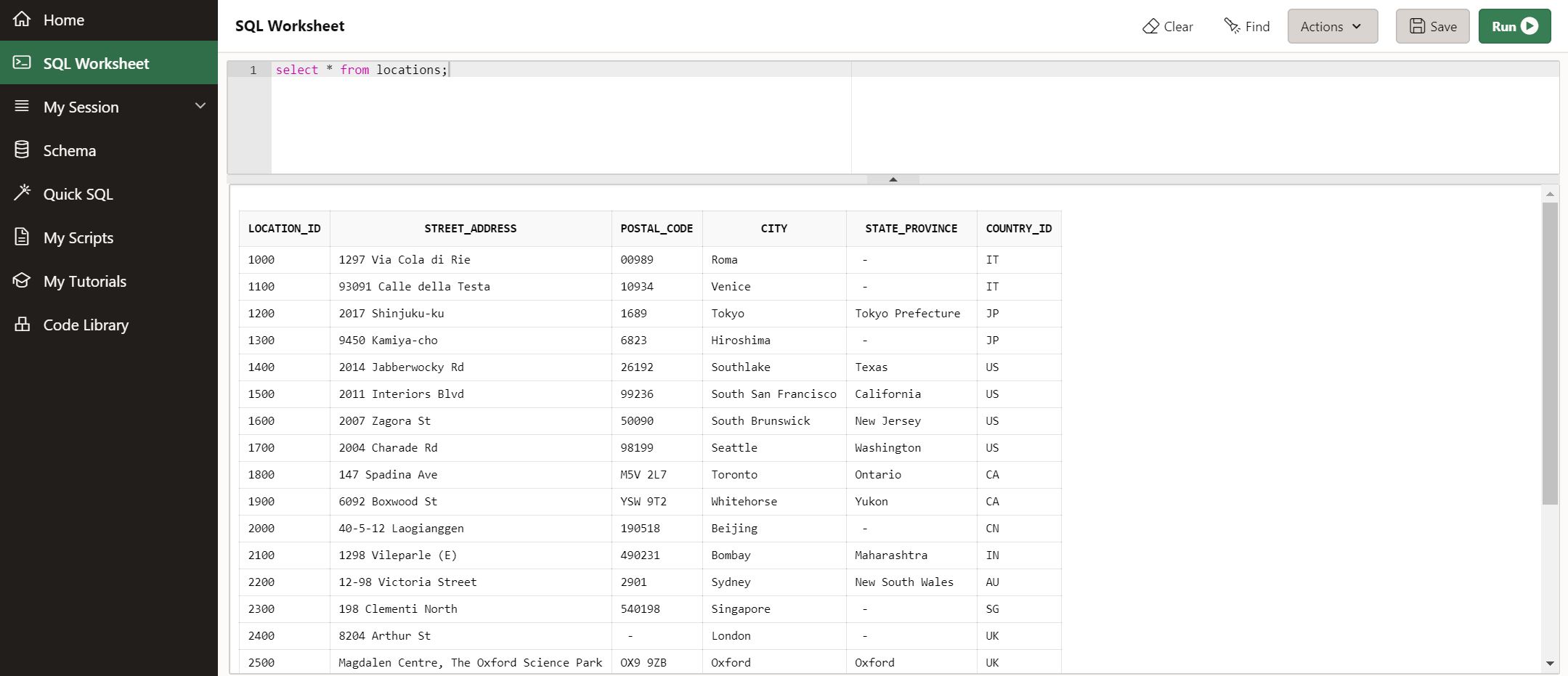Screen dimensions: 1568x676
Task: Click the 'New Jersey' cell
Action: pyautogui.click(x=911, y=421)
